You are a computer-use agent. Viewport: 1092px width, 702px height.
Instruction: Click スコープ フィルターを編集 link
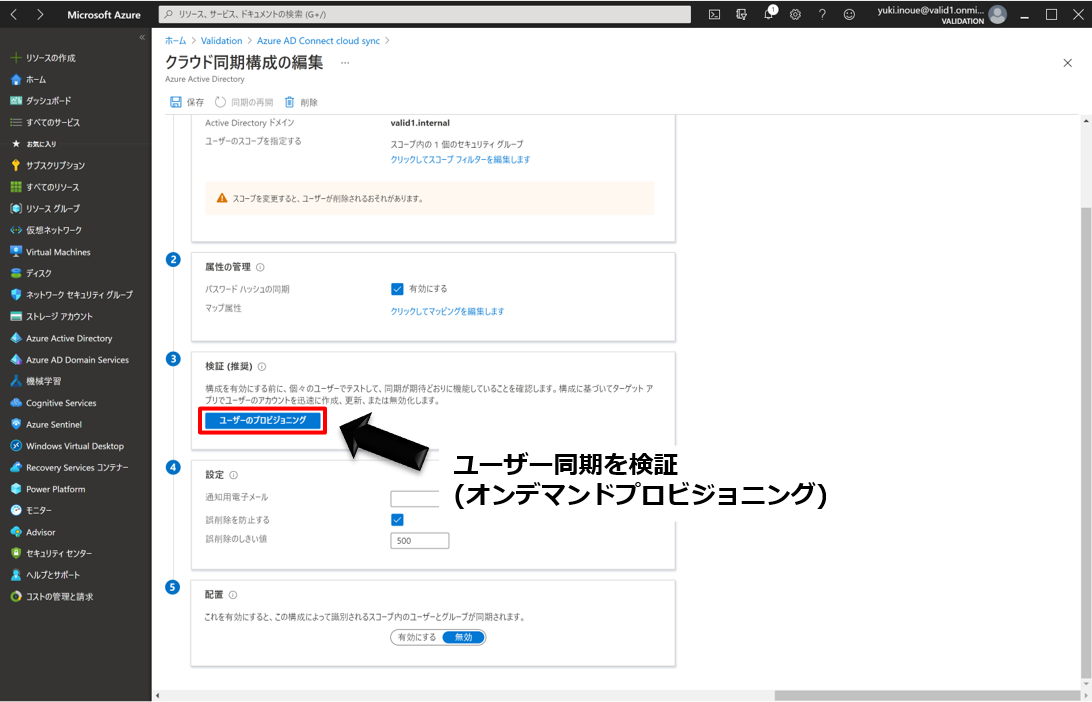[460, 159]
